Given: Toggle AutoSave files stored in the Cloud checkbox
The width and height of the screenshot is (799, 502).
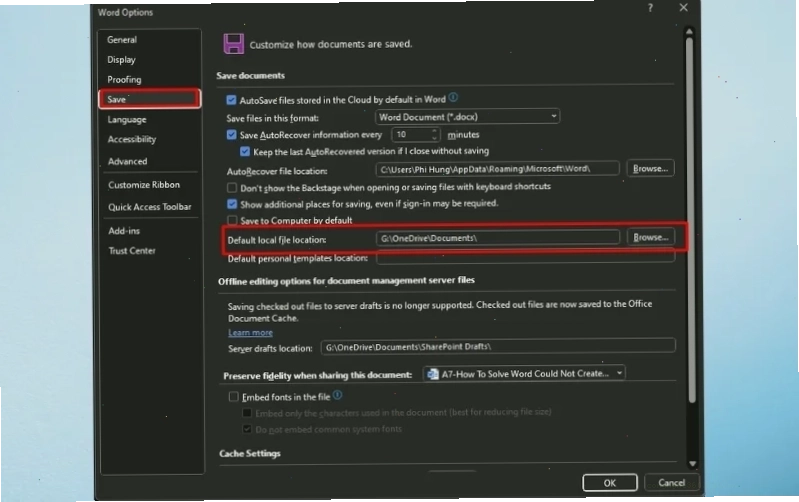Looking at the screenshot, I should (x=231, y=100).
